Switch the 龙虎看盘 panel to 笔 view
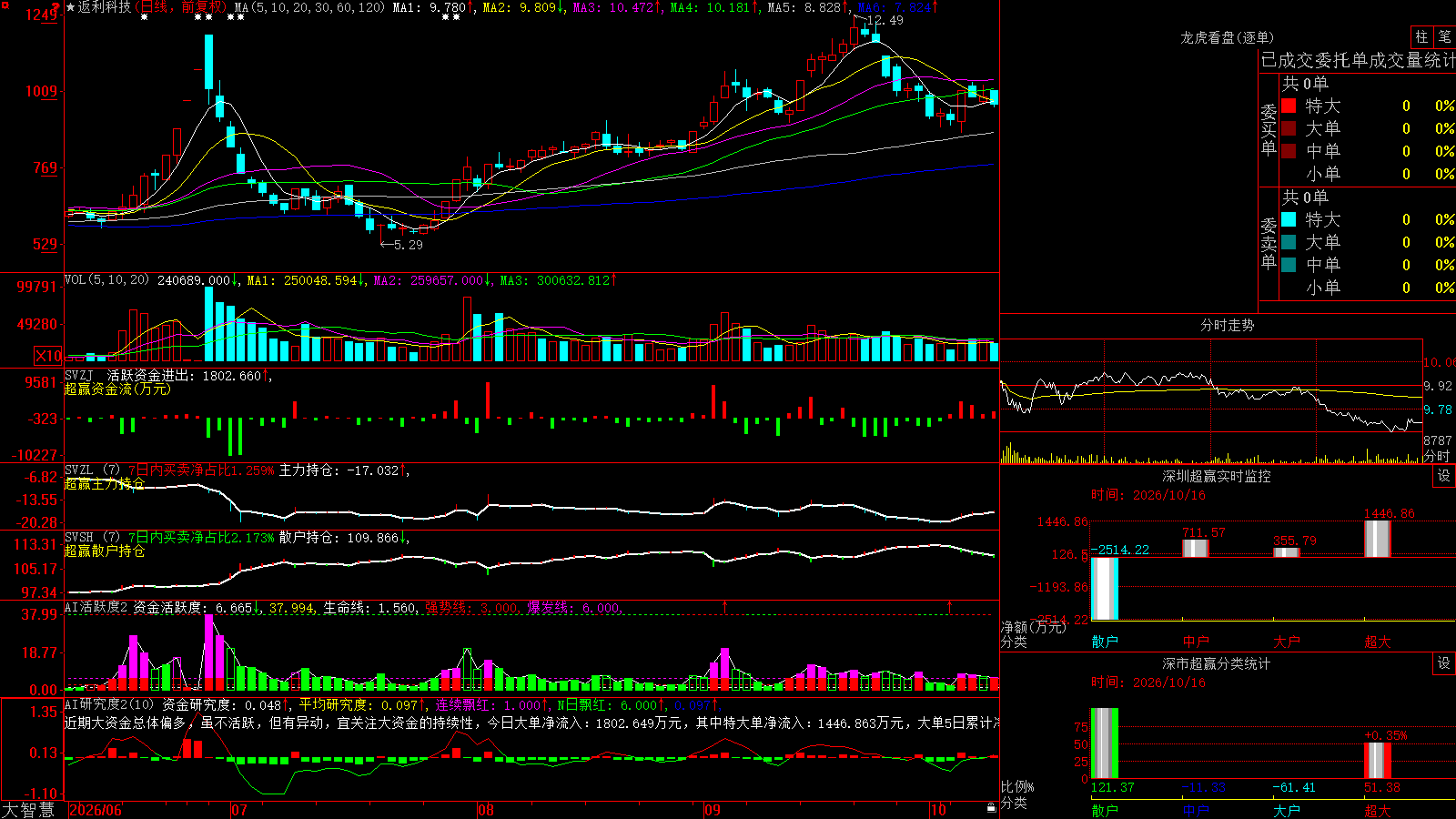1456x819 pixels. 1444,36
